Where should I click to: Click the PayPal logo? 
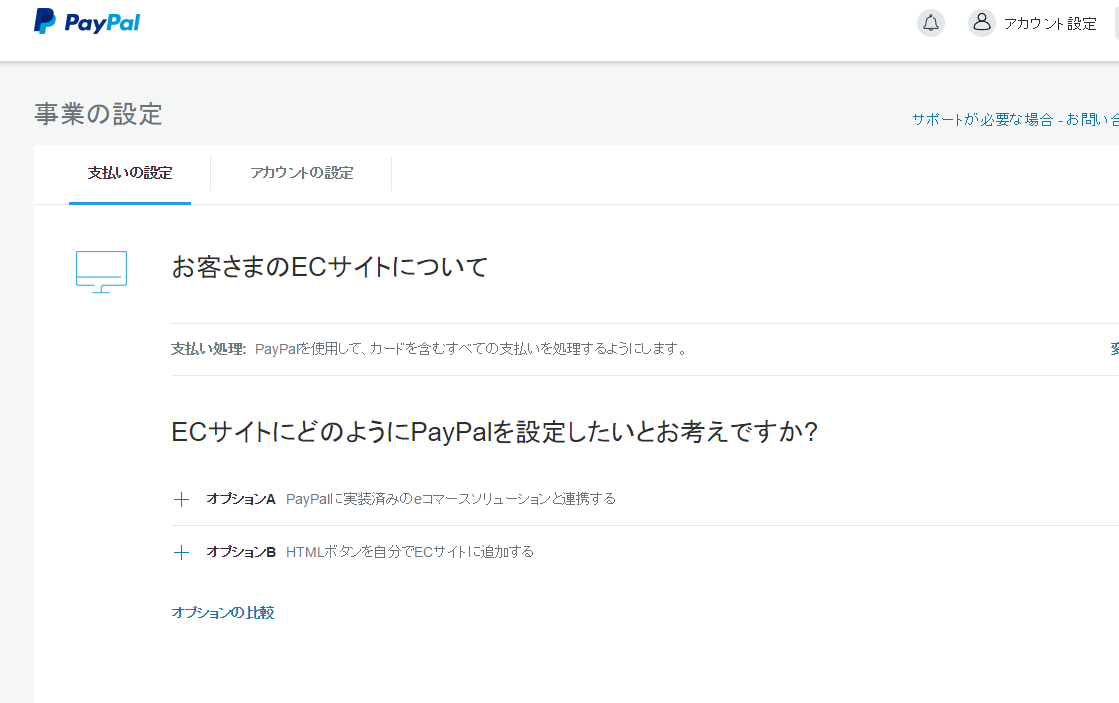coord(87,22)
